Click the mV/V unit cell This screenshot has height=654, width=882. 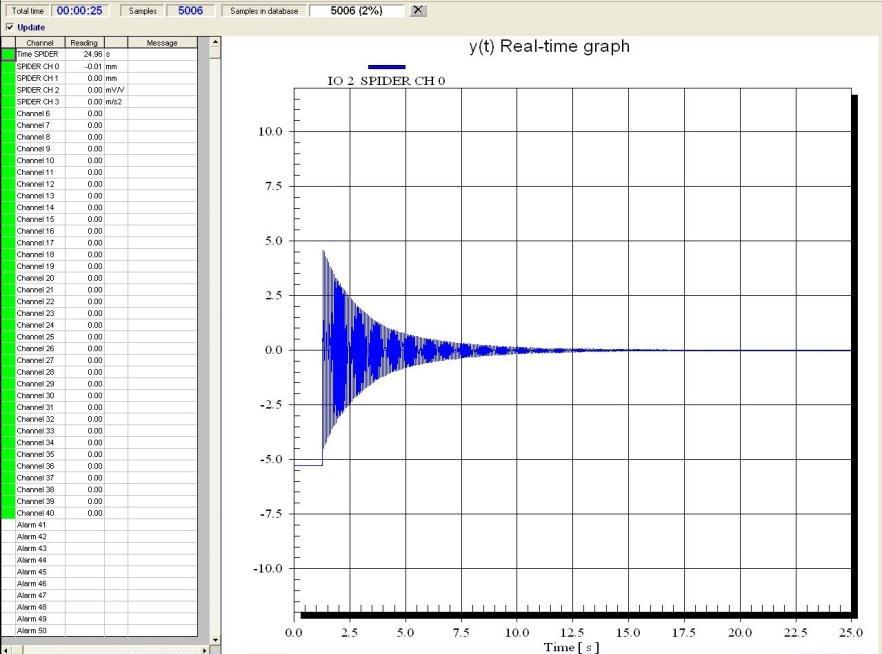pos(115,90)
